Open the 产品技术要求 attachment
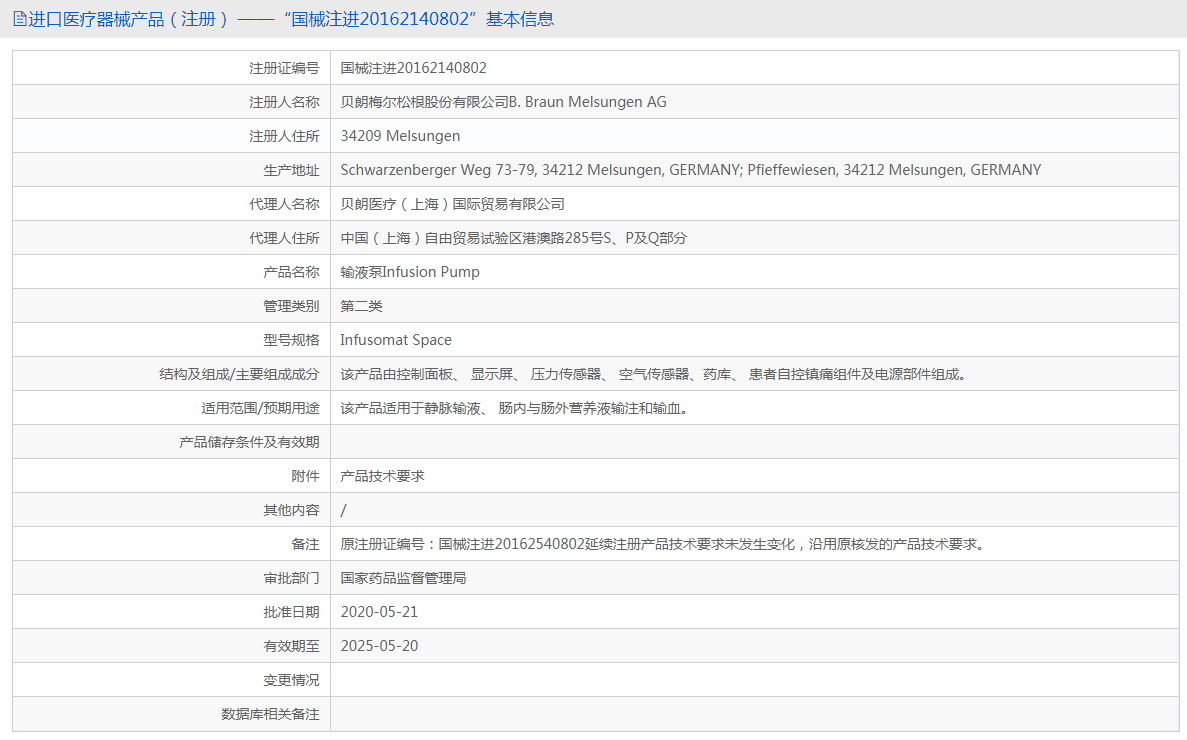1187x740 pixels. 382,476
